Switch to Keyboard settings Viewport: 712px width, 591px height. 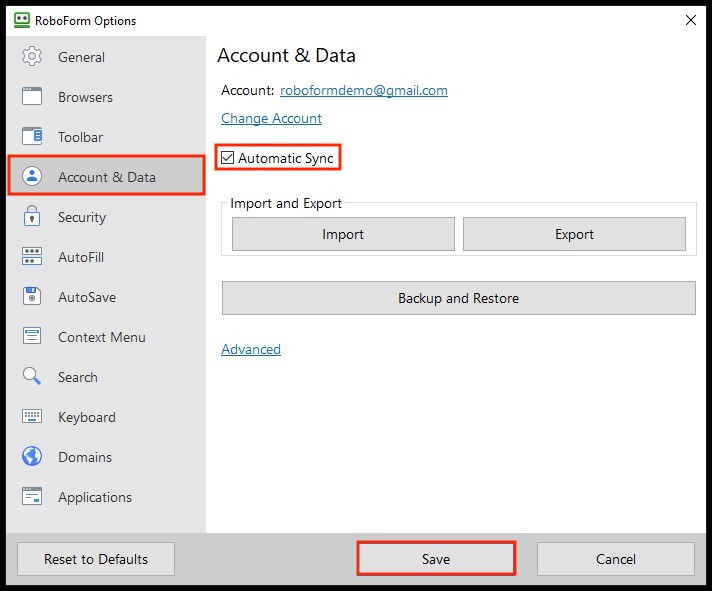(x=106, y=416)
